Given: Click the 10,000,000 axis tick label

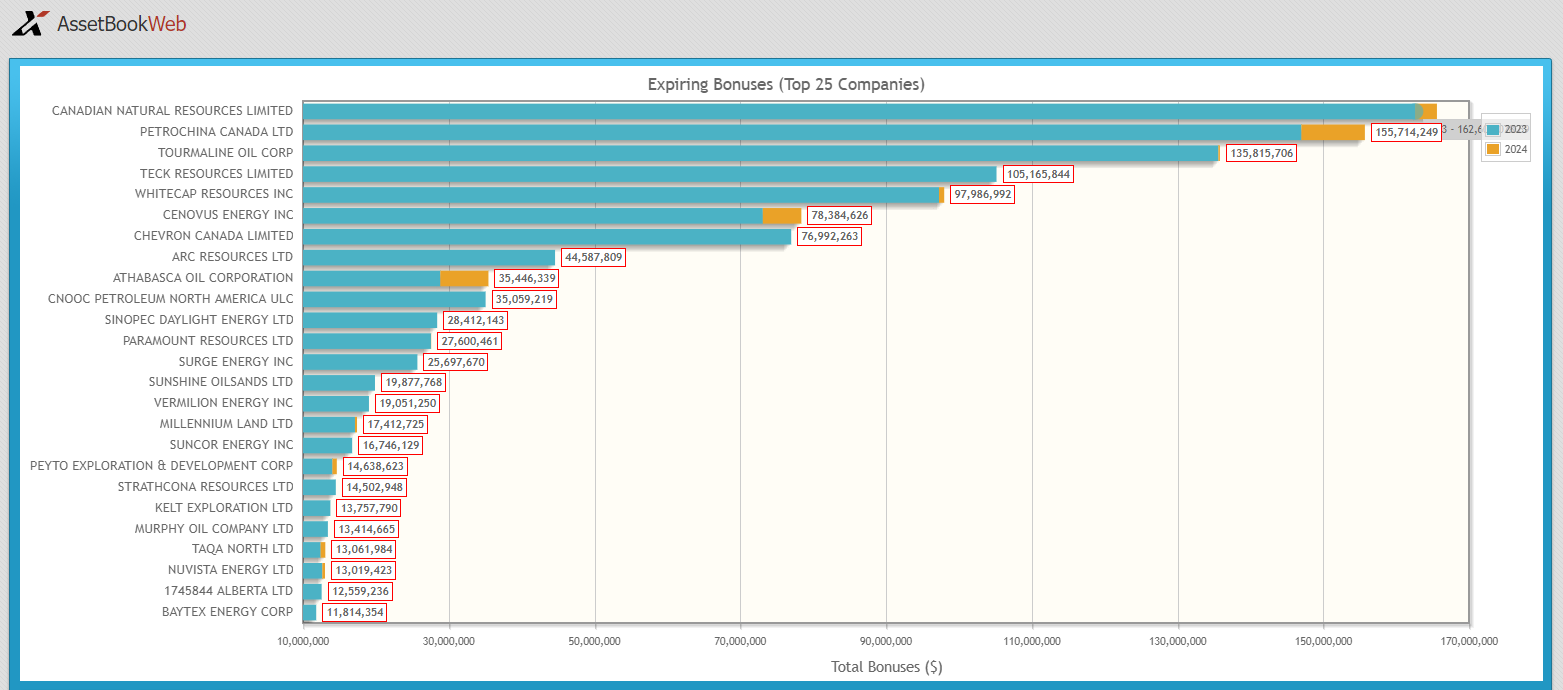Looking at the screenshot, I should [304, 641].
